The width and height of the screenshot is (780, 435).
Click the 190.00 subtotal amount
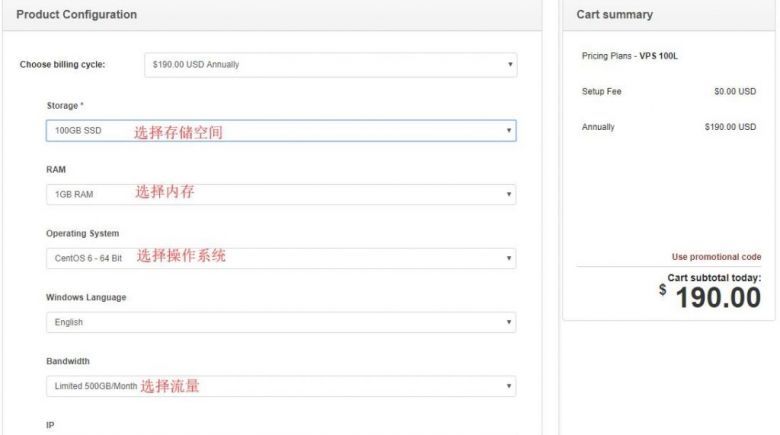(718, 298)
